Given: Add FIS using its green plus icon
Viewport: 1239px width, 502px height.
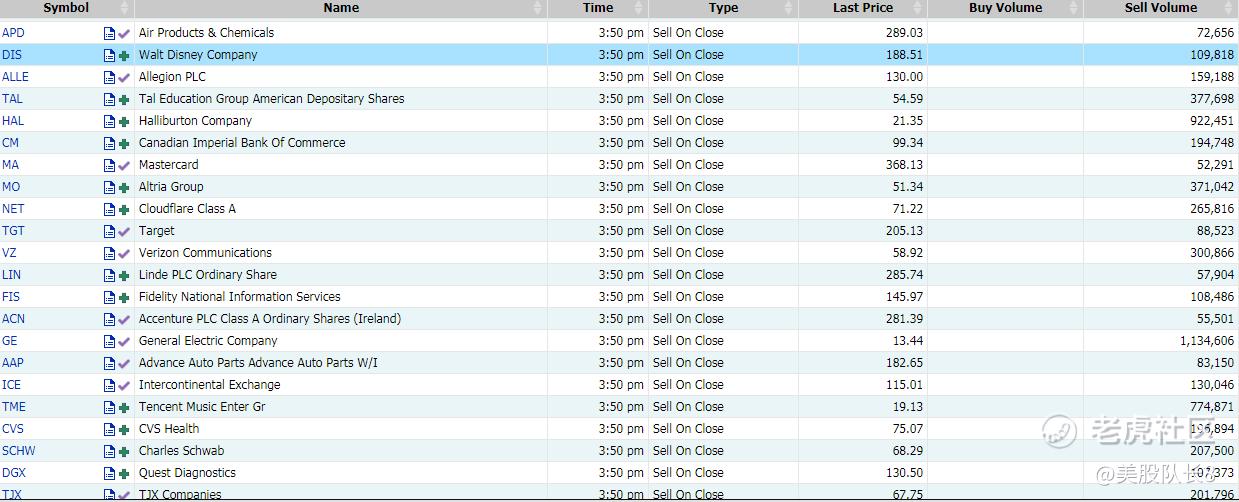Looking at the screenshot, I should [x=124, y=298].
